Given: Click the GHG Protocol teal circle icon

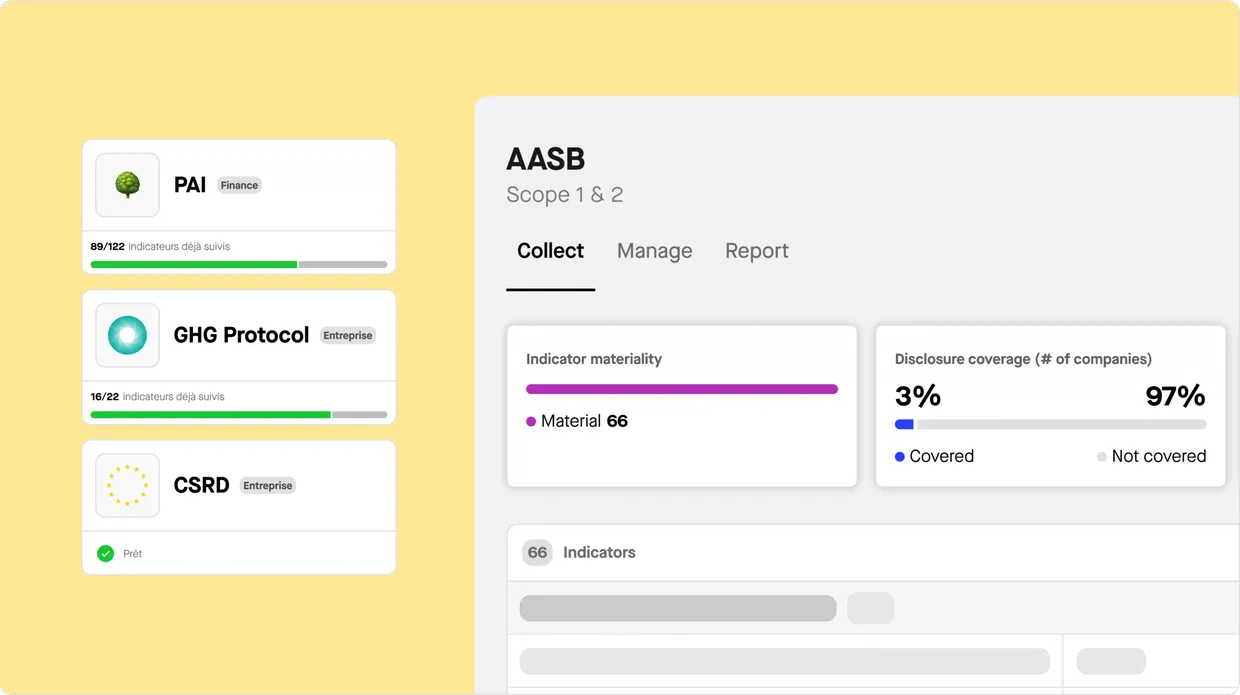Looking at the screenshot, I should 127,335.
